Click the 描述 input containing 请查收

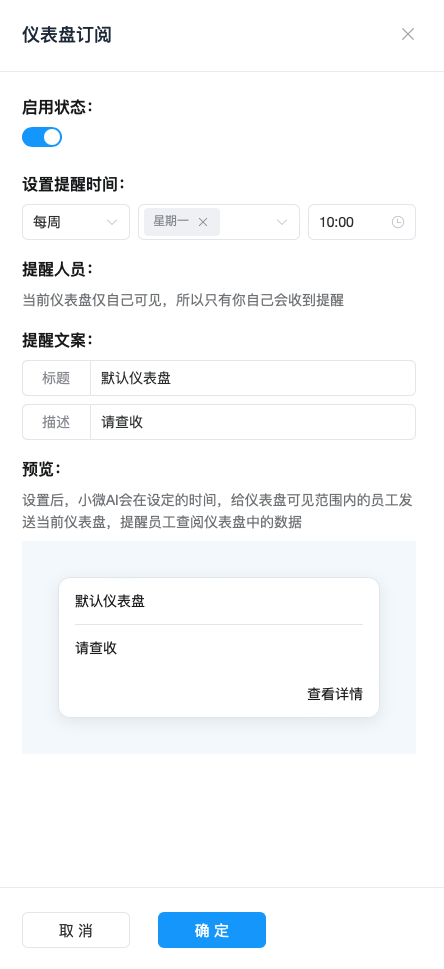[x=253, y=422]
